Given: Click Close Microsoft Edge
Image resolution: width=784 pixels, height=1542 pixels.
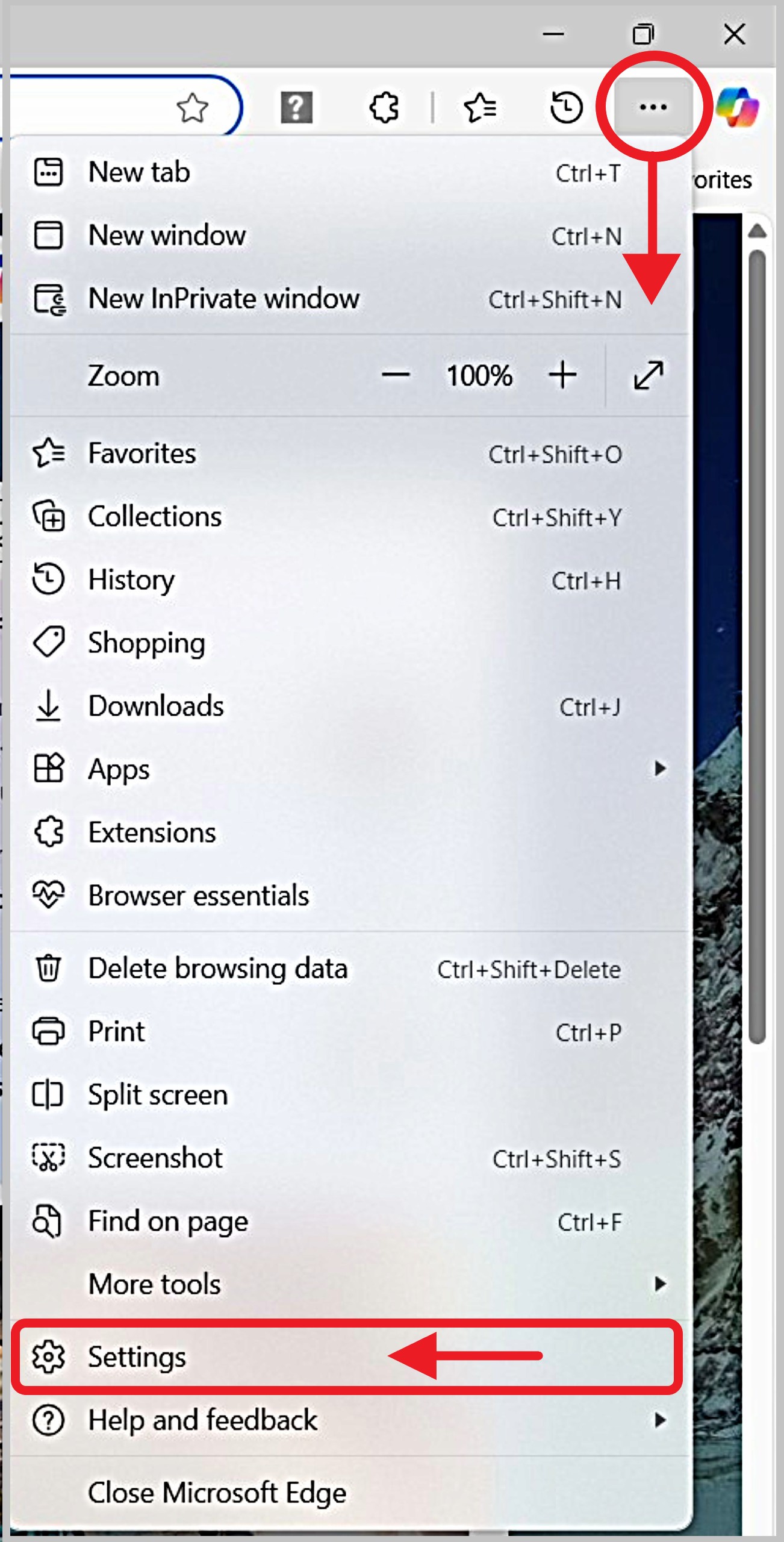Looking at the screenshot, I should pos(217,1493).
